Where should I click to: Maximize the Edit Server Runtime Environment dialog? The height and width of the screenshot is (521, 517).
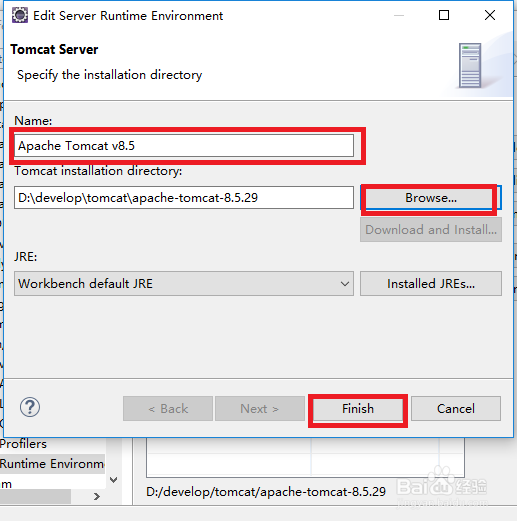pyautogui.click(x=444, y=15)
